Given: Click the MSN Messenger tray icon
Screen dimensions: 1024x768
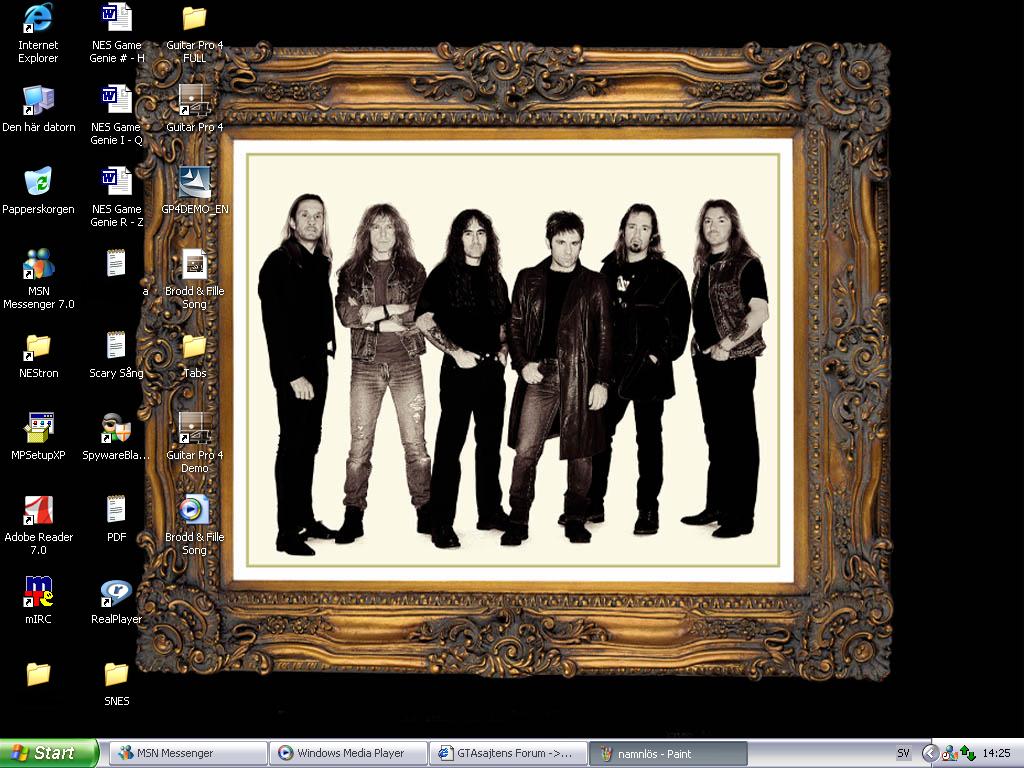Looking at the screenshot, I should pos(950,754).
